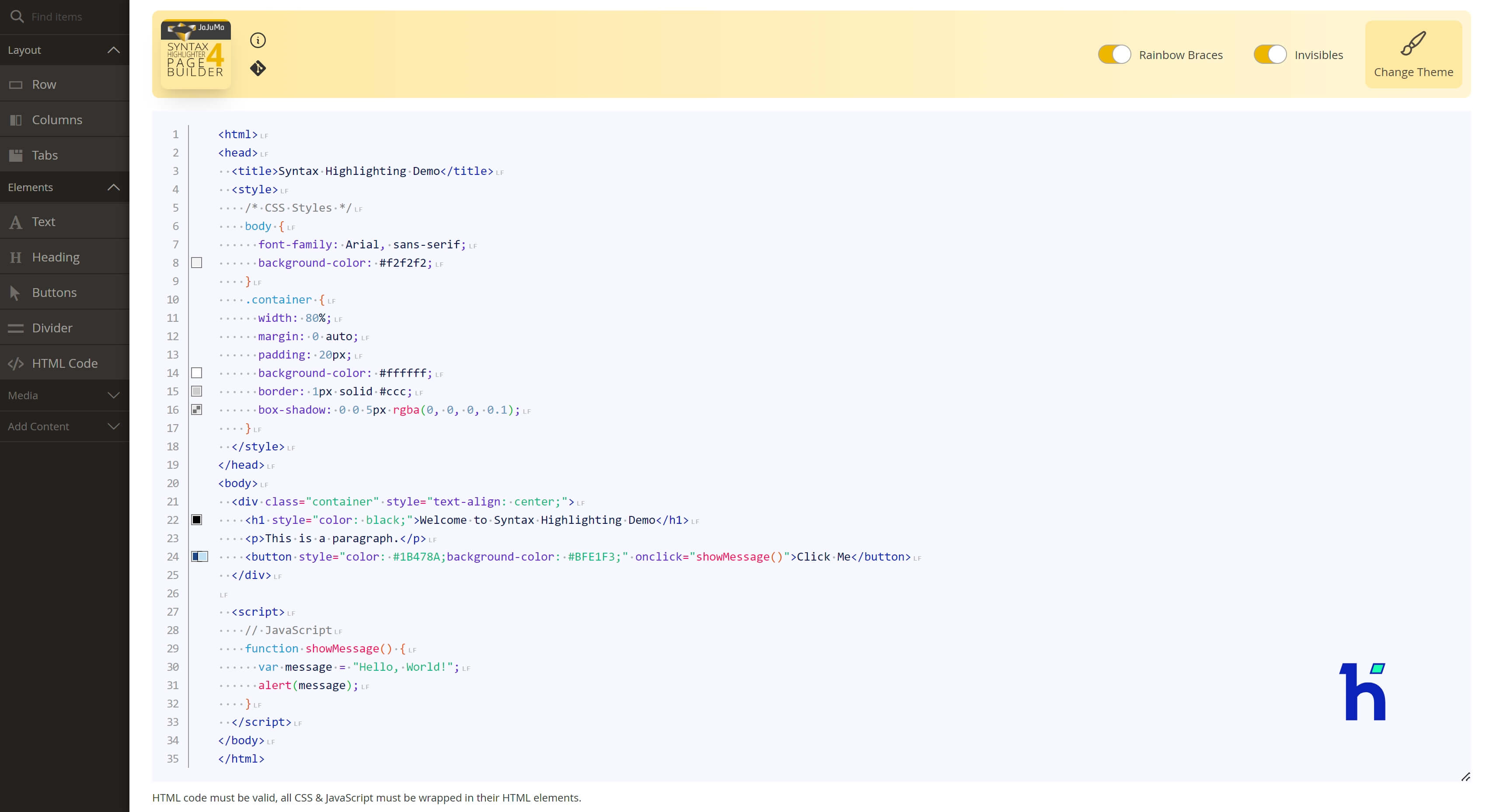Click the git diamond icon
The image size is (1493, 812).
point(258,68)
